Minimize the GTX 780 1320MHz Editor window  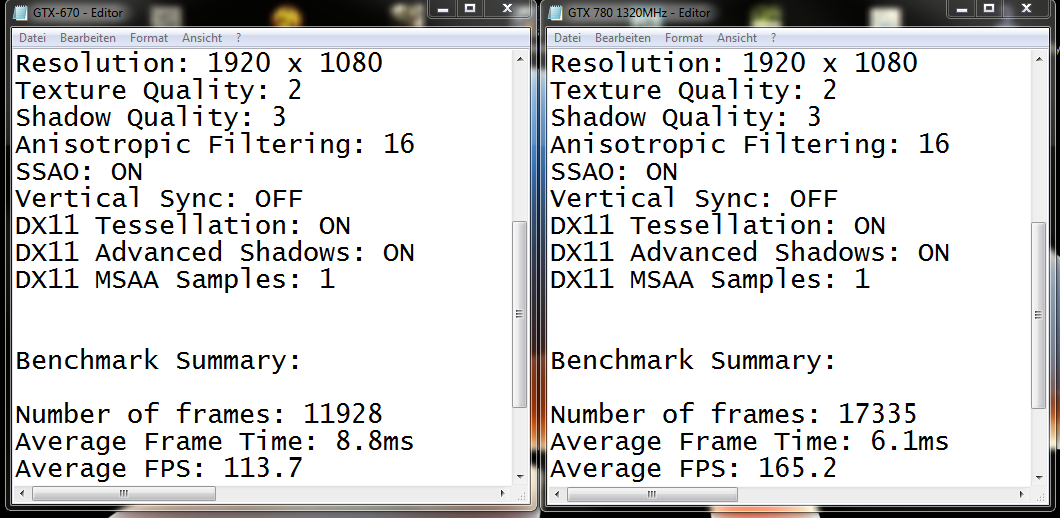click(961, 9)
